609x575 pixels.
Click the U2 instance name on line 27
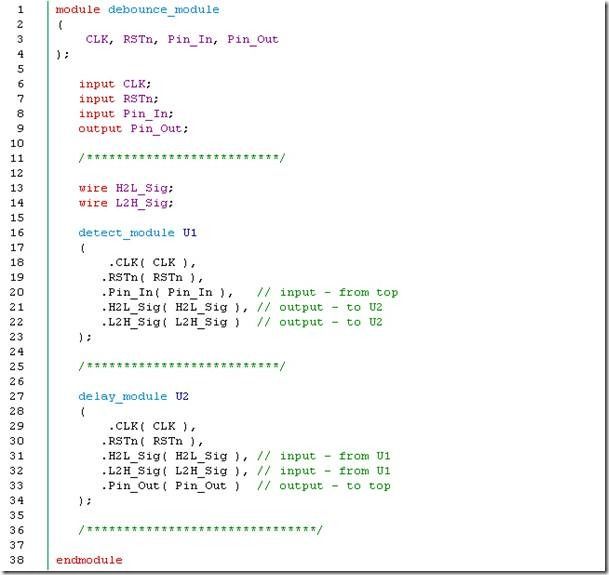click(x=182, y=396)
